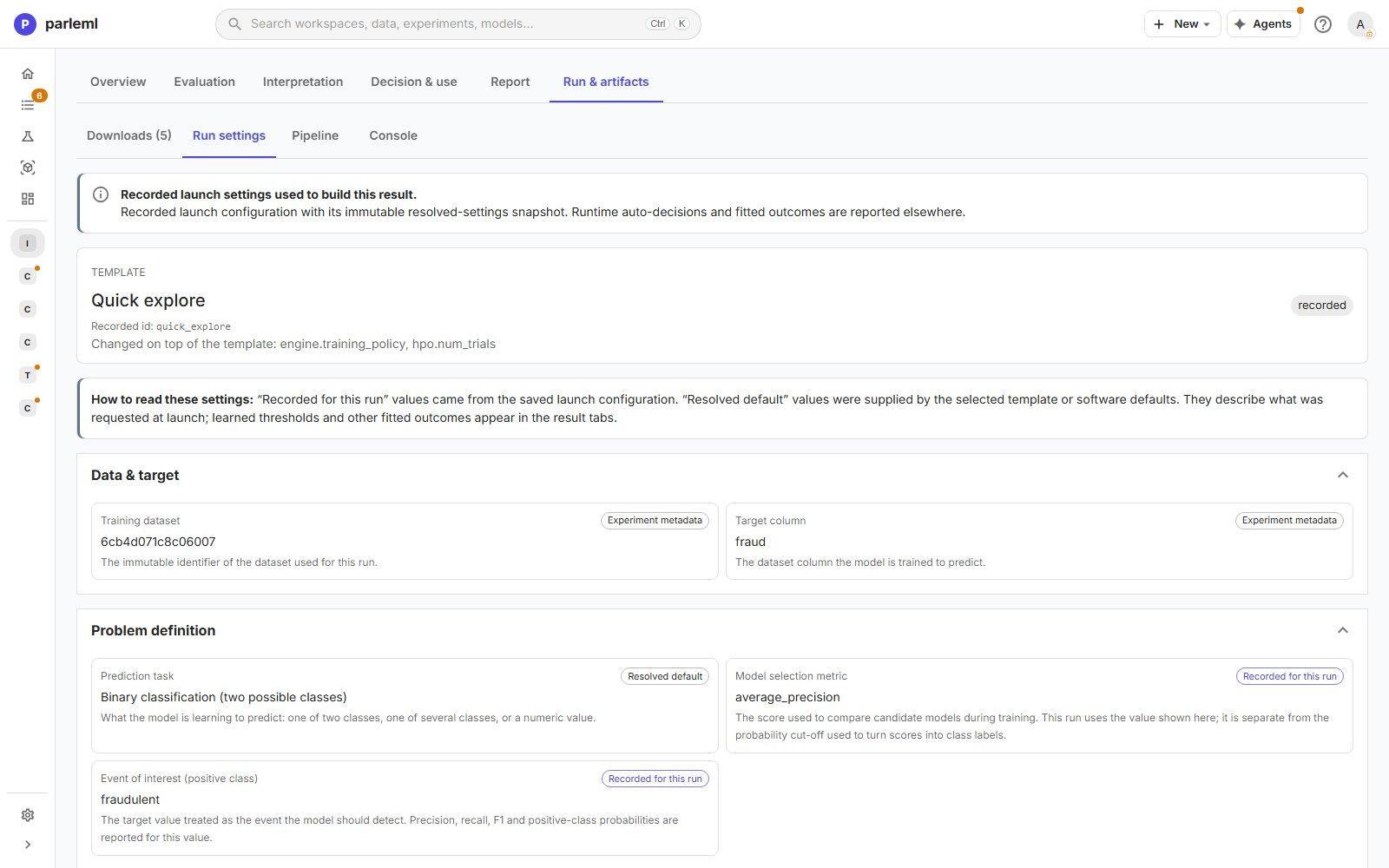Viewport: 1389px width, 868px height.
Task: Select the workspace labeled I
Action: (28, 243)
